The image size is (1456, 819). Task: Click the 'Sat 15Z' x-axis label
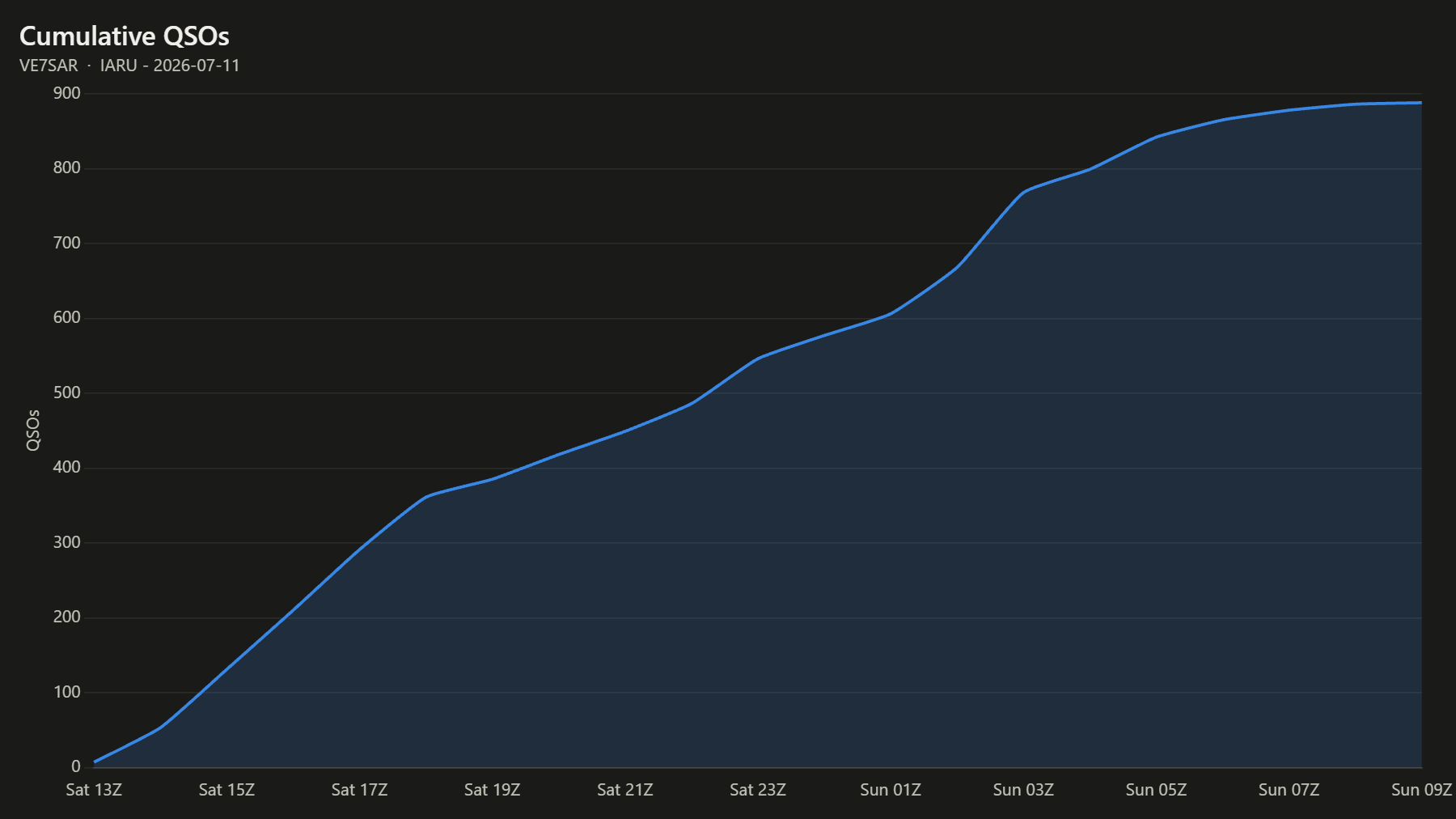[226, 790]
